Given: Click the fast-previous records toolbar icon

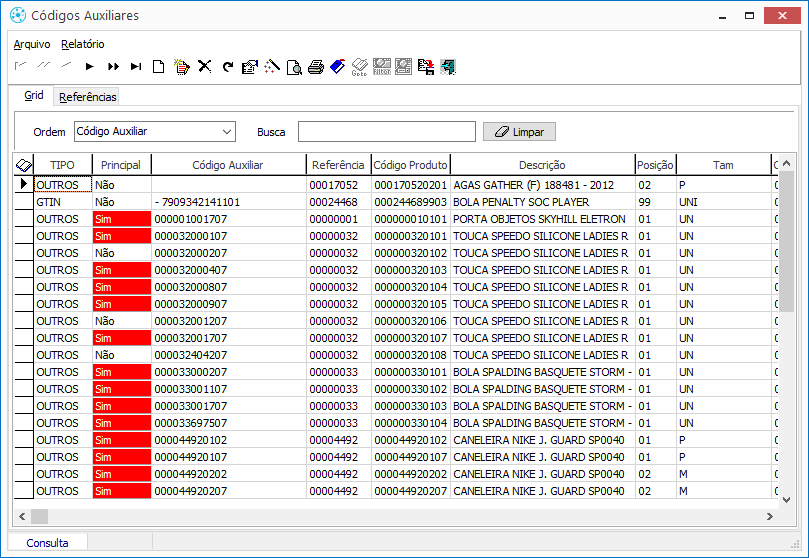Looking at the screenshot, I should [43, 66].
